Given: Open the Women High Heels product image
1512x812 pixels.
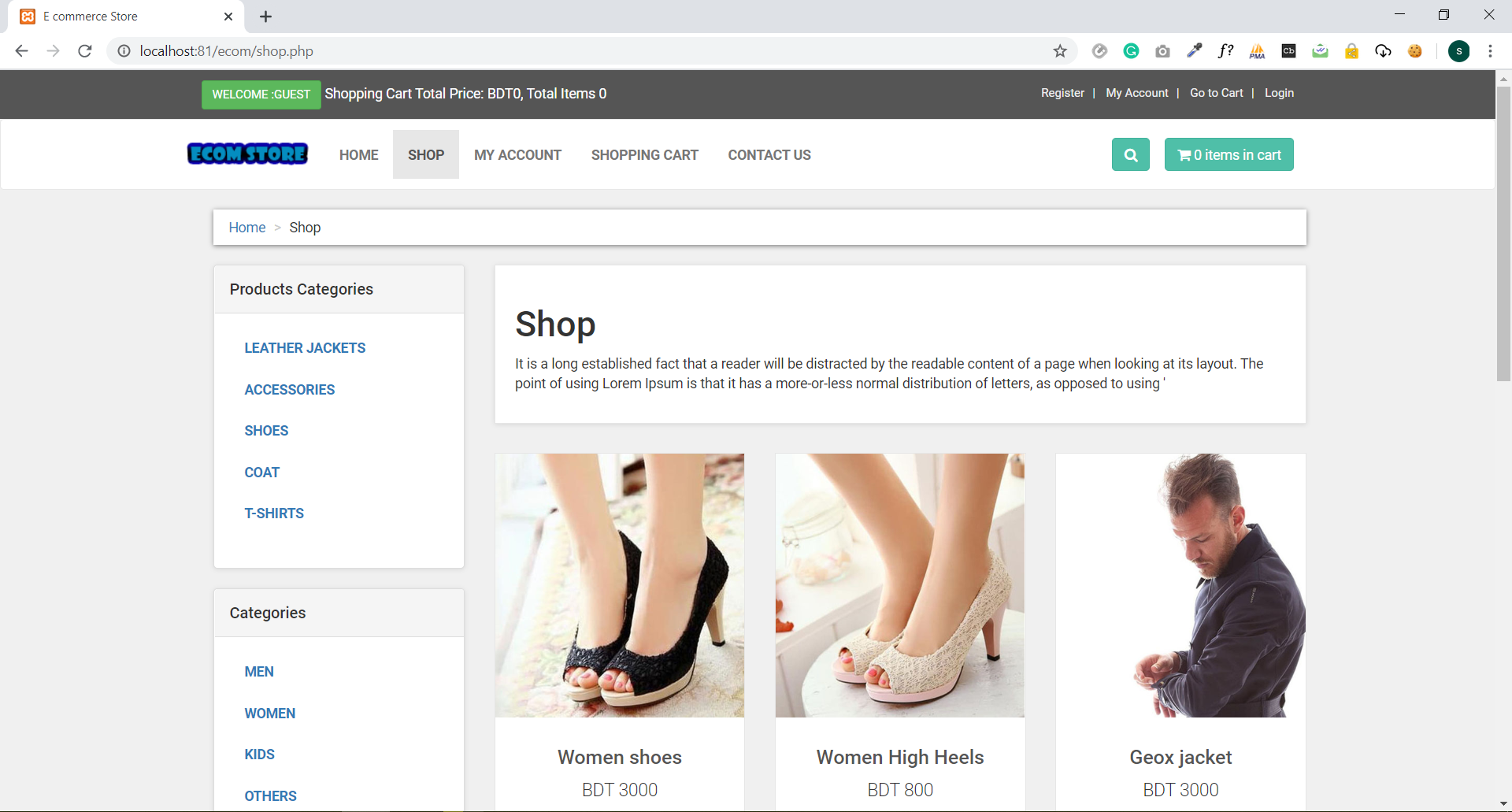Looking at the screenshot, I should [899, 585].
